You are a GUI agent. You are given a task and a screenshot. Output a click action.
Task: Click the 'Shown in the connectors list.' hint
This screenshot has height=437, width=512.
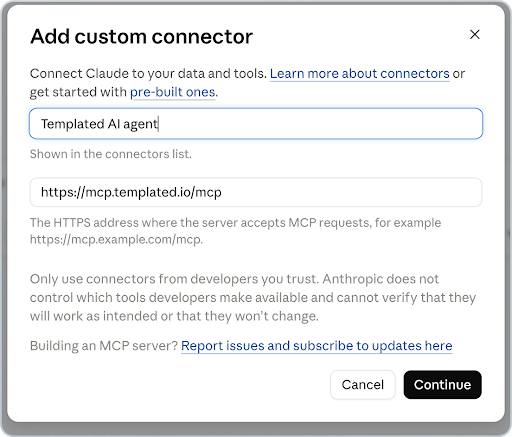[111, 154]
